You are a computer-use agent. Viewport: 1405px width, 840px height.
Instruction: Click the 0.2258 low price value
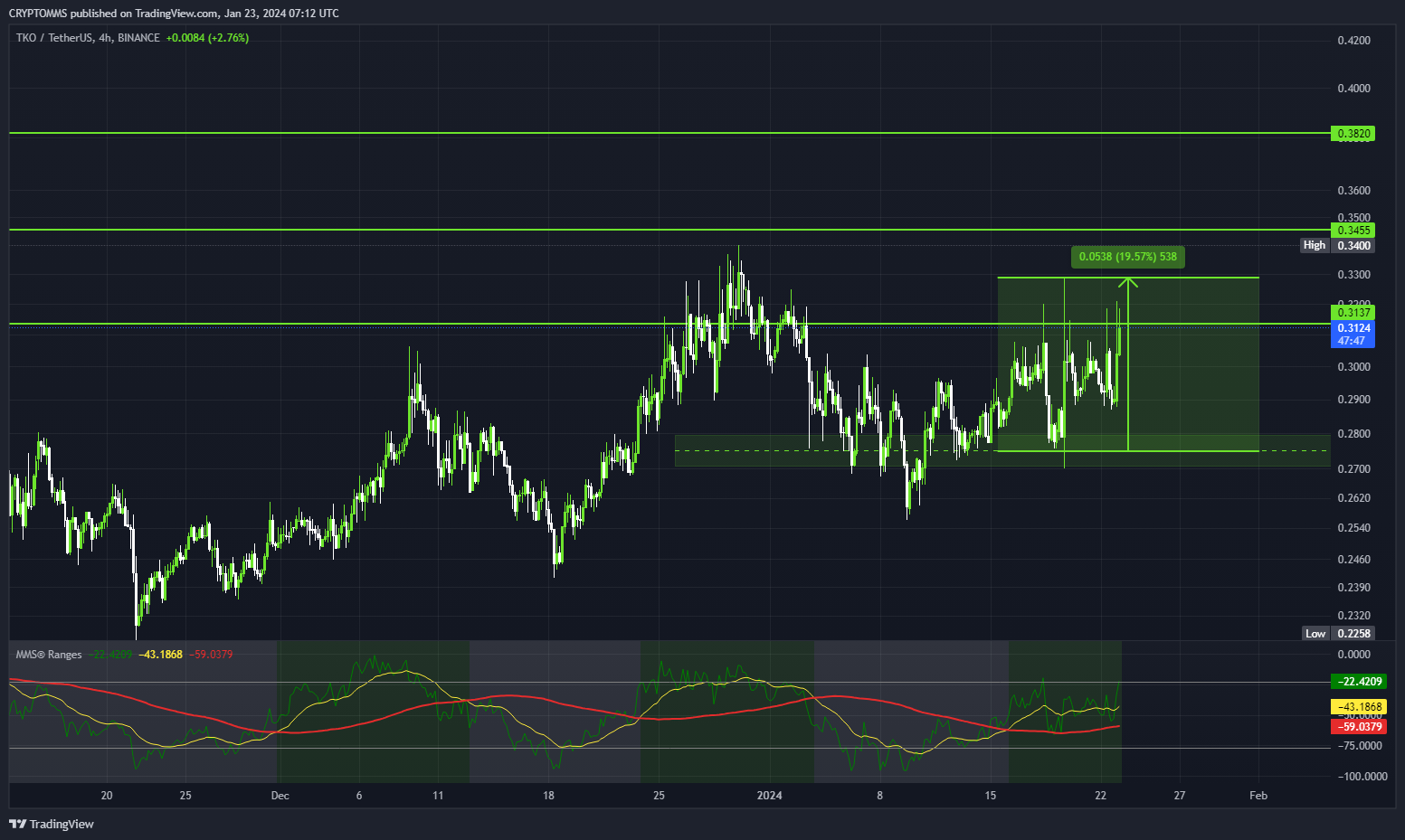tap(1353, 634)
